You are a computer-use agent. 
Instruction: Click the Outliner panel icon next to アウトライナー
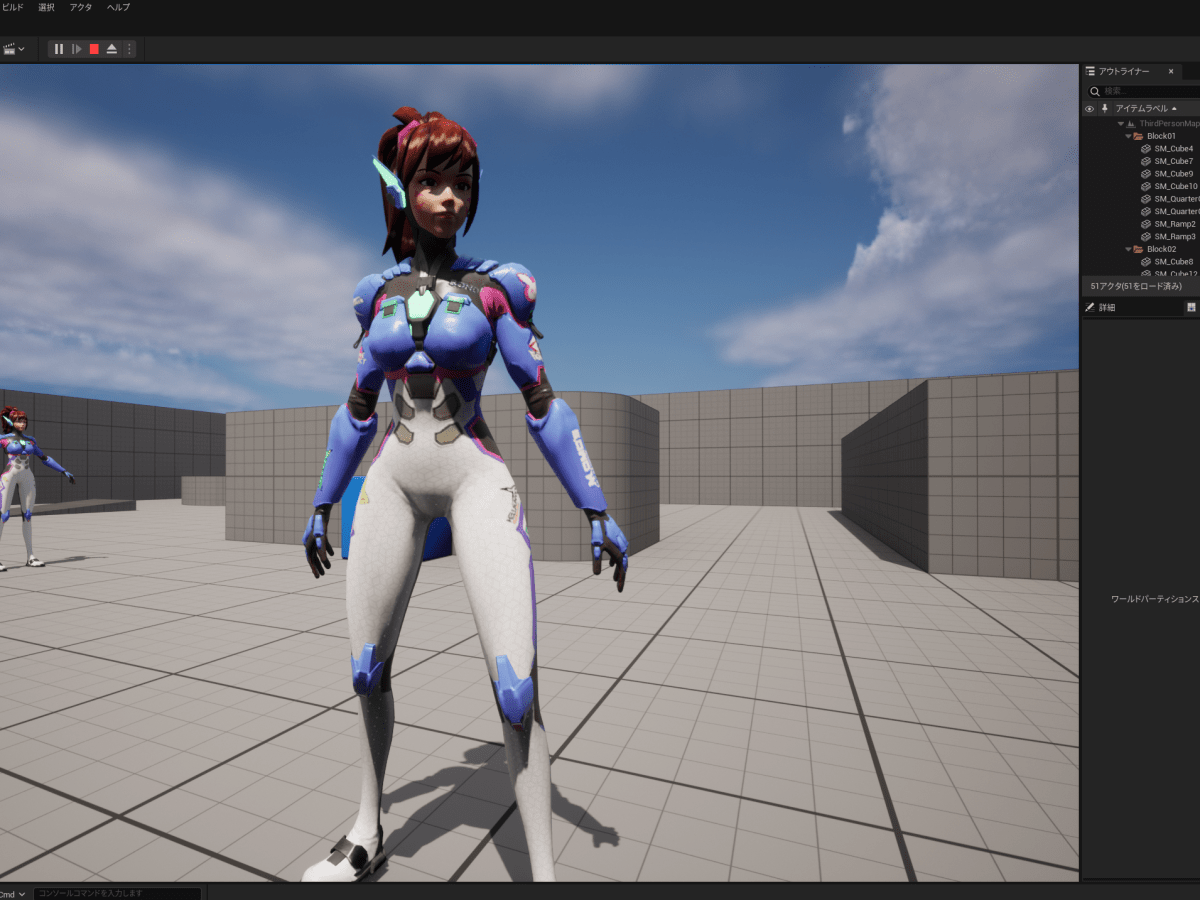(x=1090, y=71)
